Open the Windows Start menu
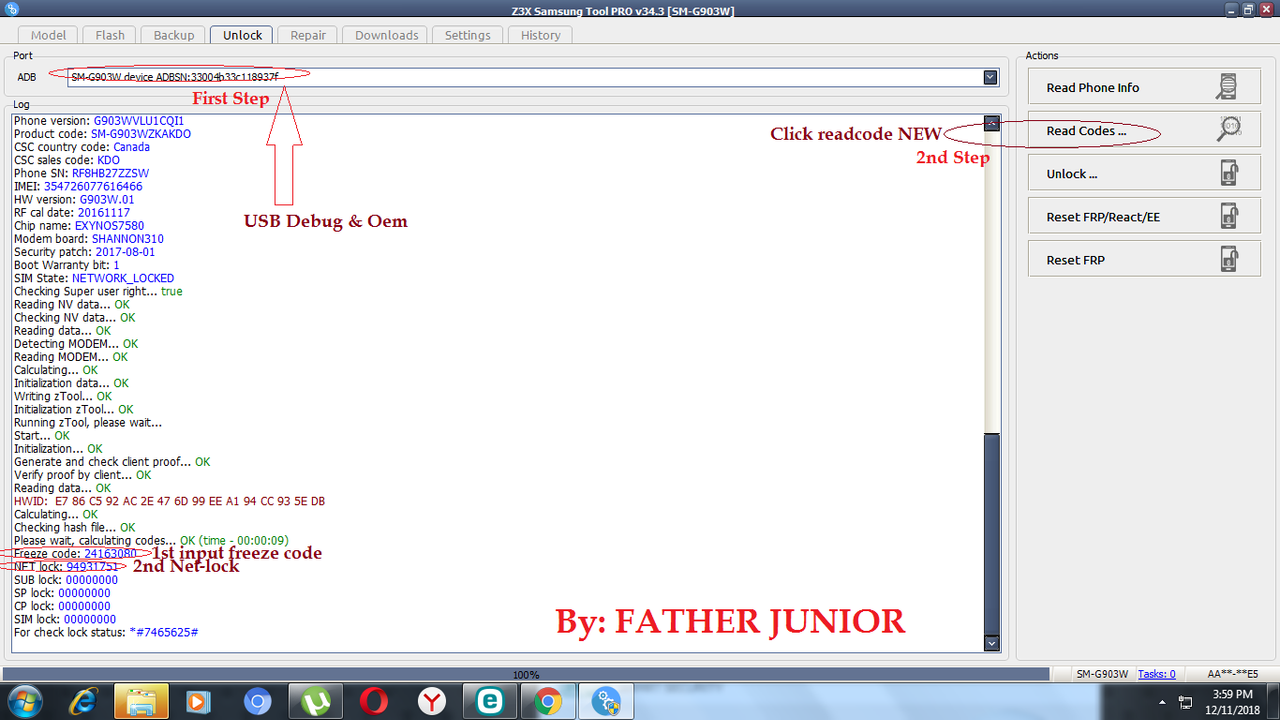The height and width of the screenshot is (720, 1280). 24,702
